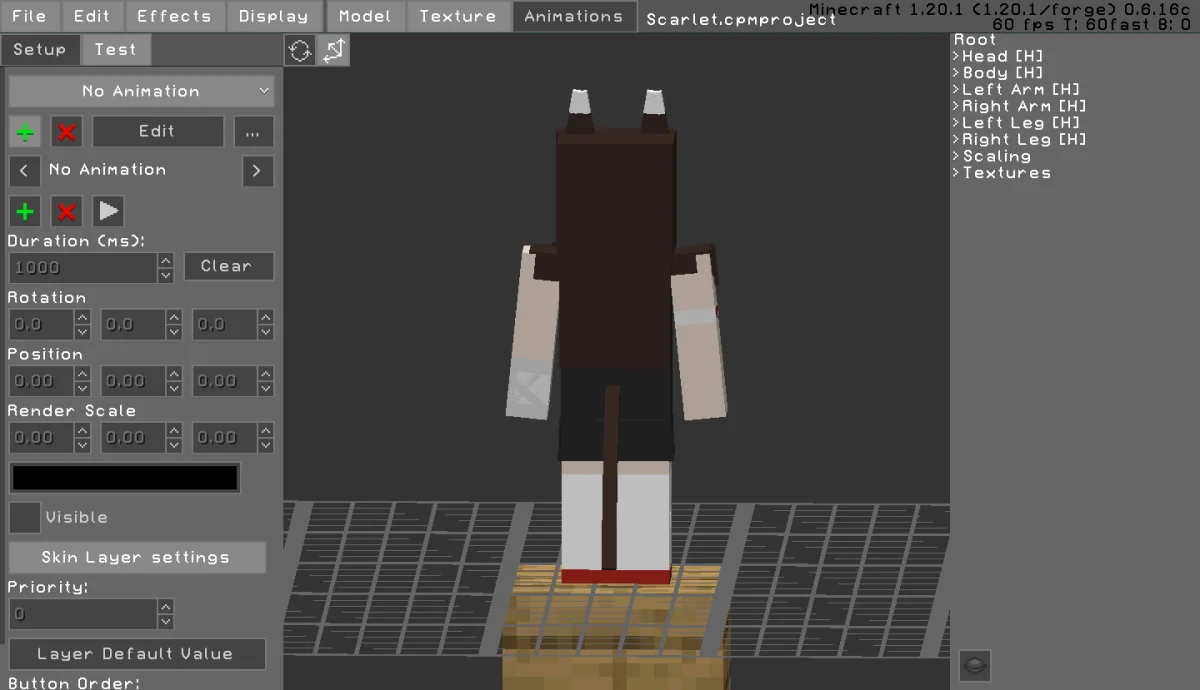
Task: Open the three-dots more options button
Action: 254,132
